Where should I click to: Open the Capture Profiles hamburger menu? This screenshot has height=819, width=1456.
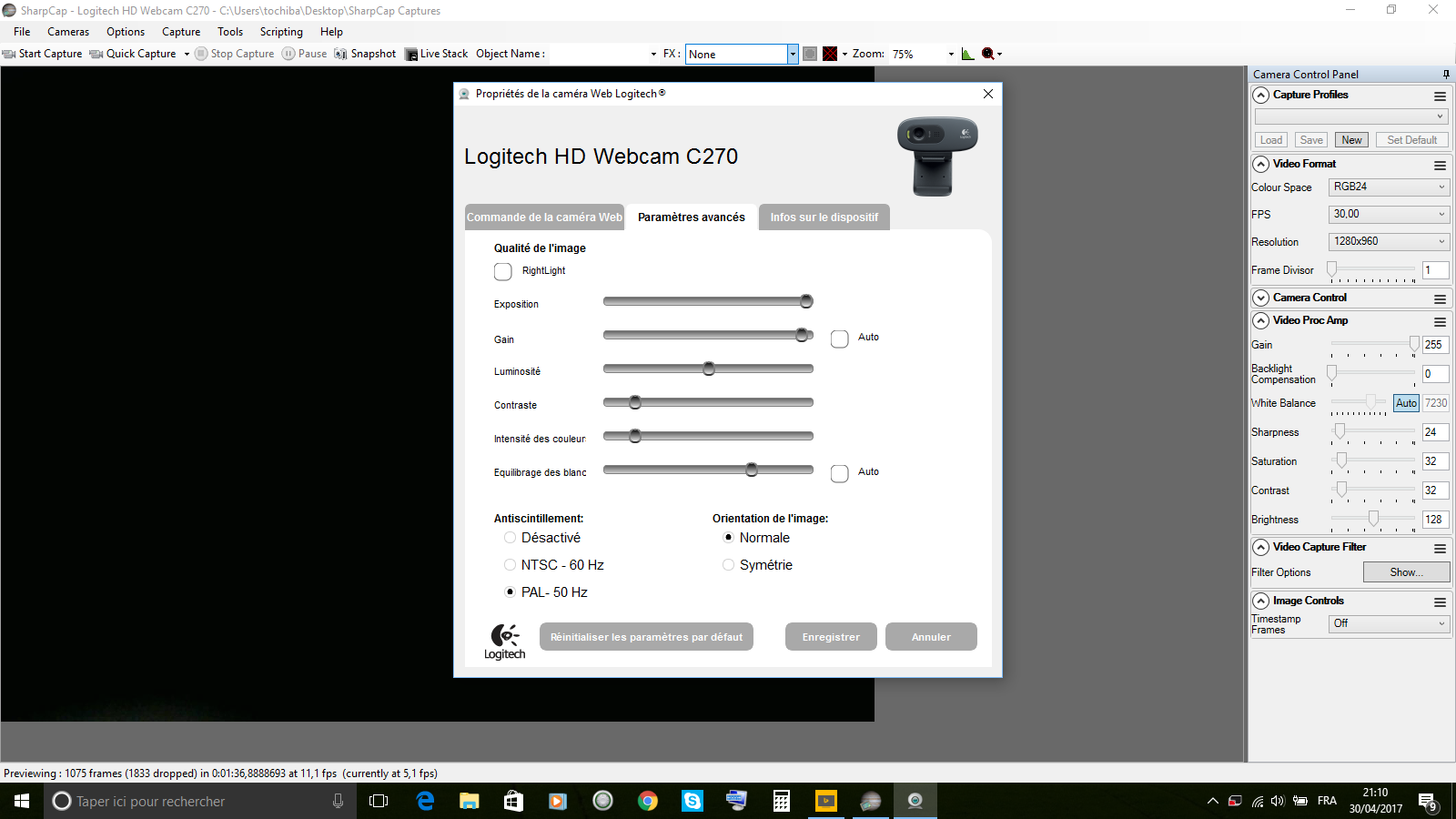tap(1440, 96)
